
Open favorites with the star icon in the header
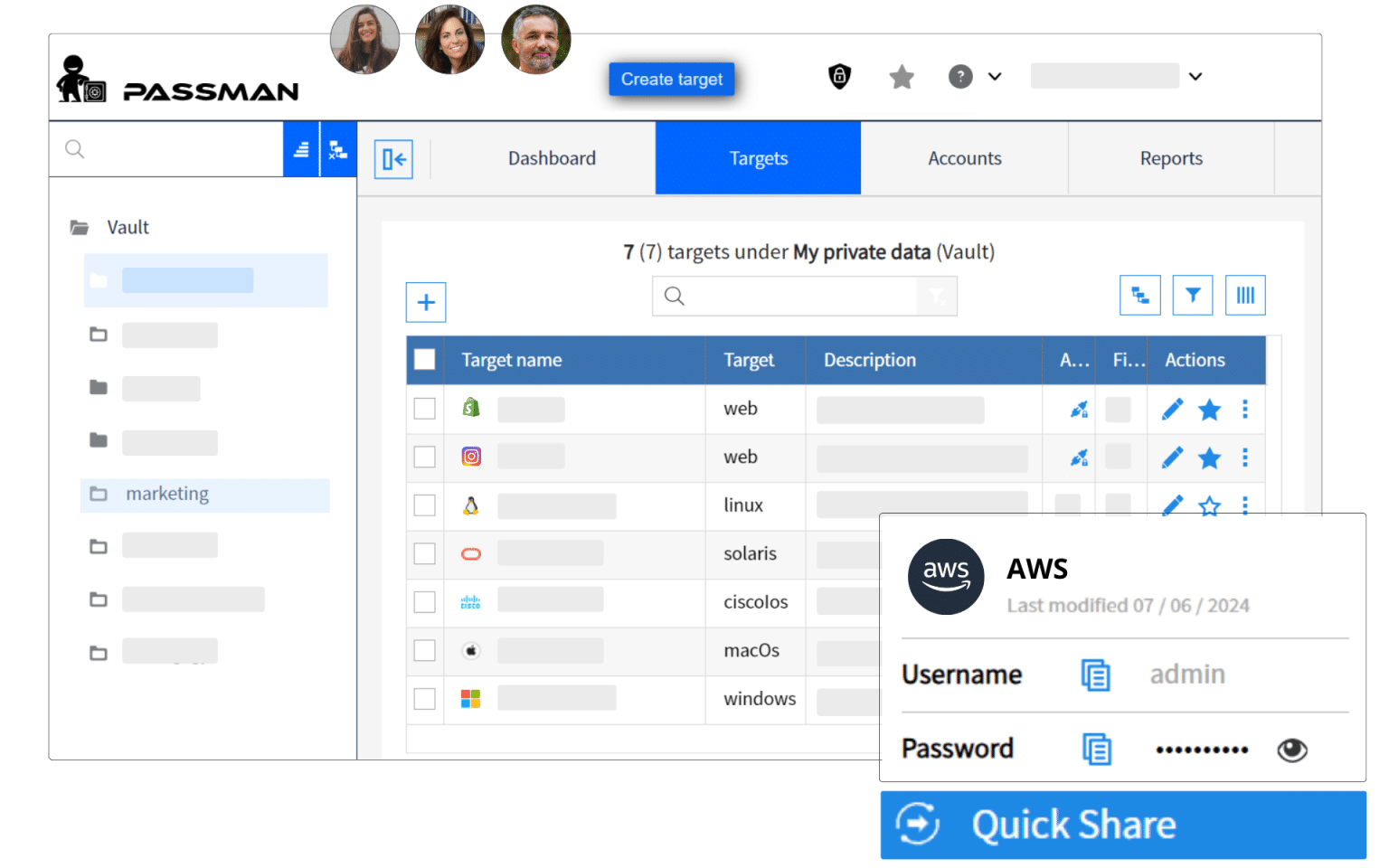(x=901, y=77)
